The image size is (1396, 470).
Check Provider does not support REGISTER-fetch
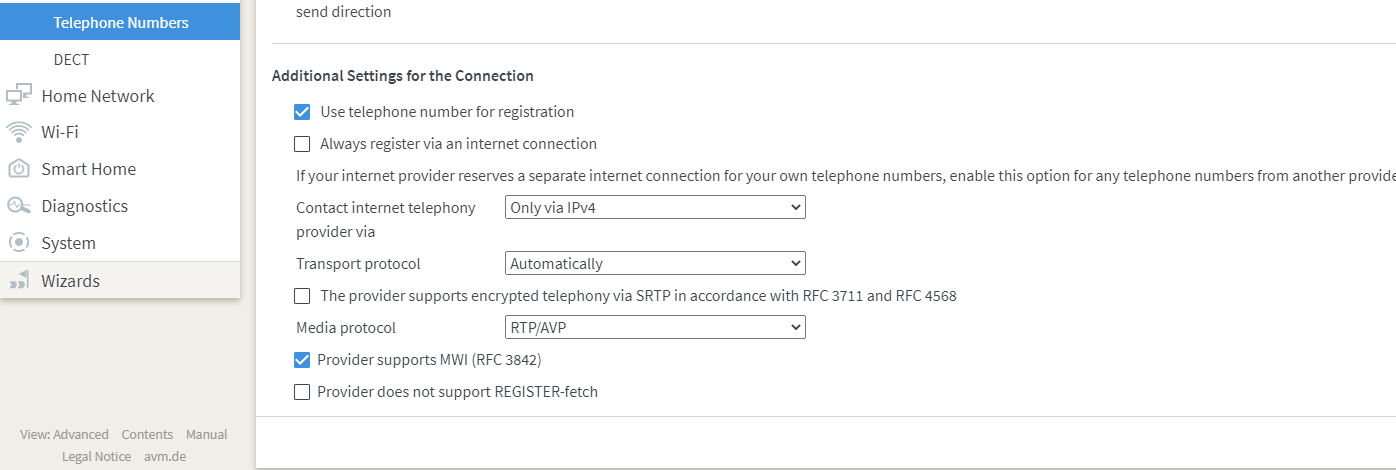click(x=302, y=392)
